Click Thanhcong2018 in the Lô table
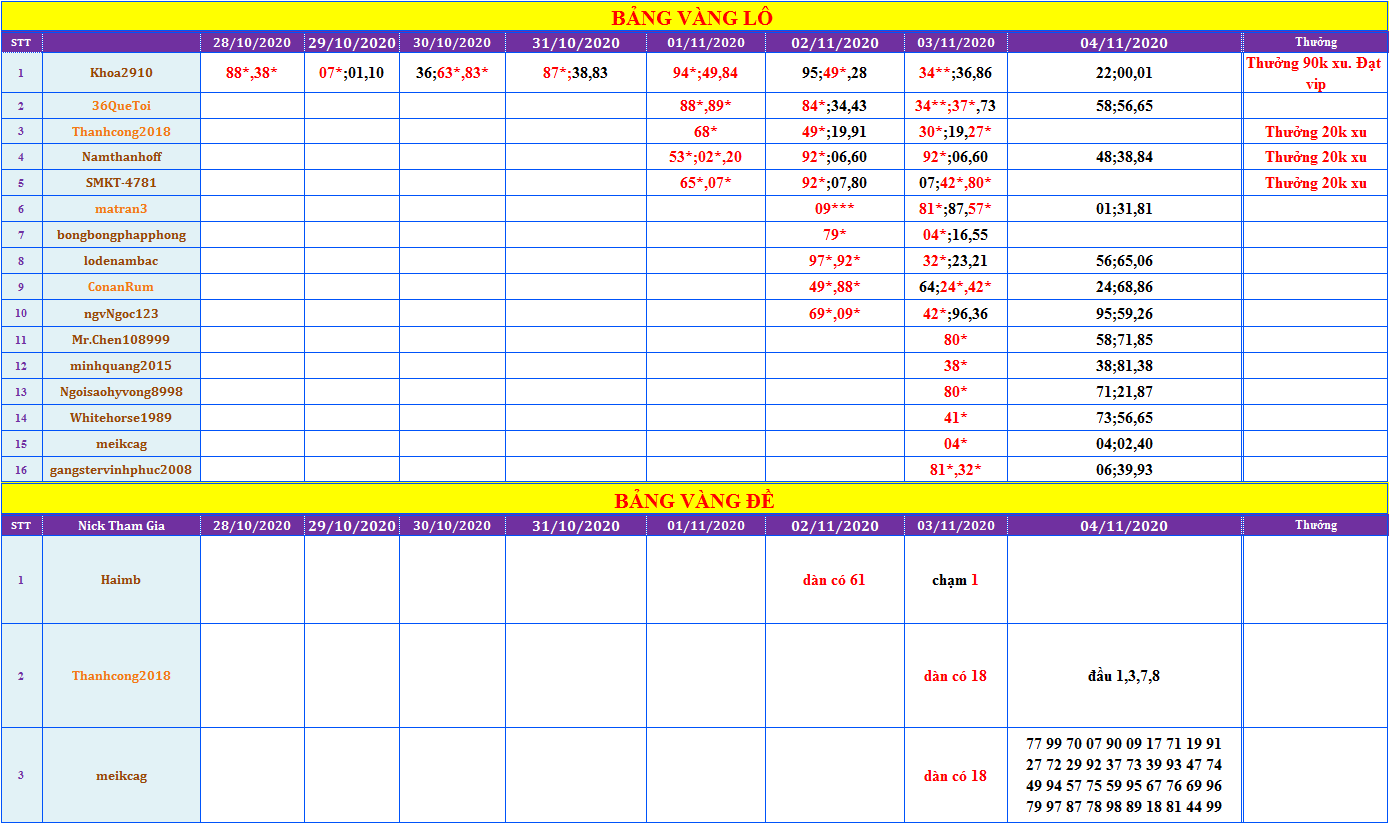This screenshot has height=823, width=1389. (x=121, y=131)
